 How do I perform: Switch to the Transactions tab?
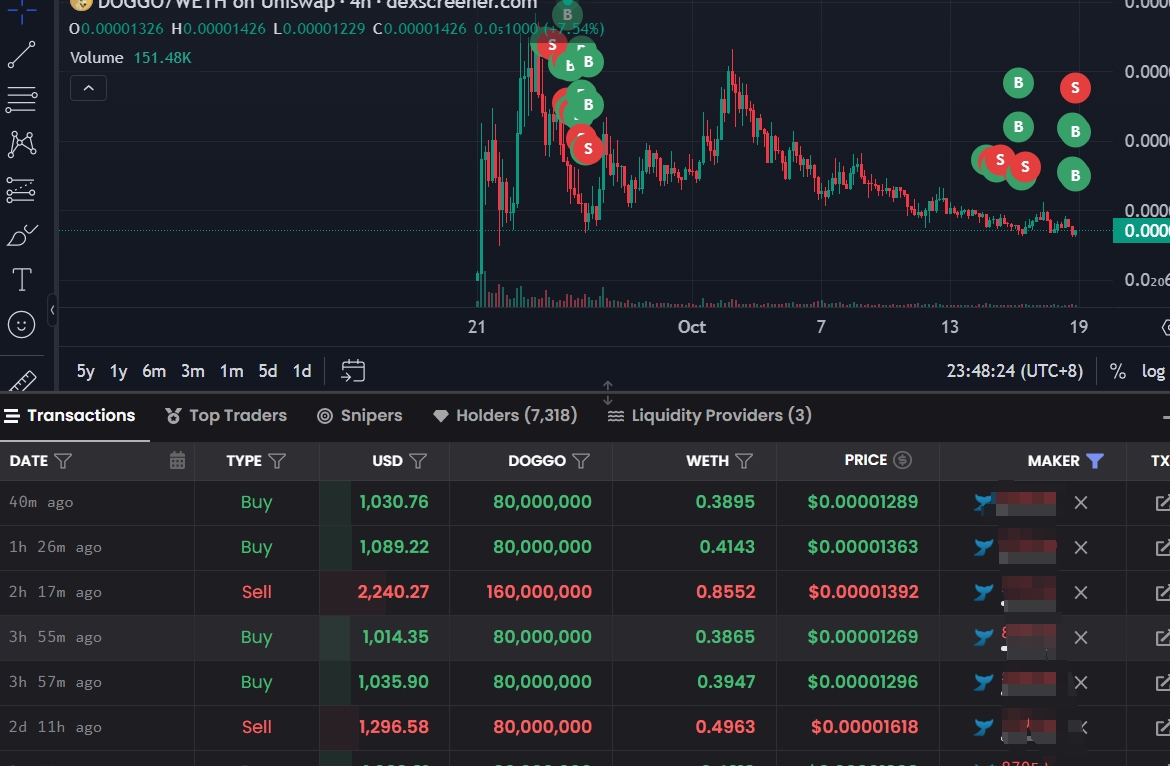[69, 415]
